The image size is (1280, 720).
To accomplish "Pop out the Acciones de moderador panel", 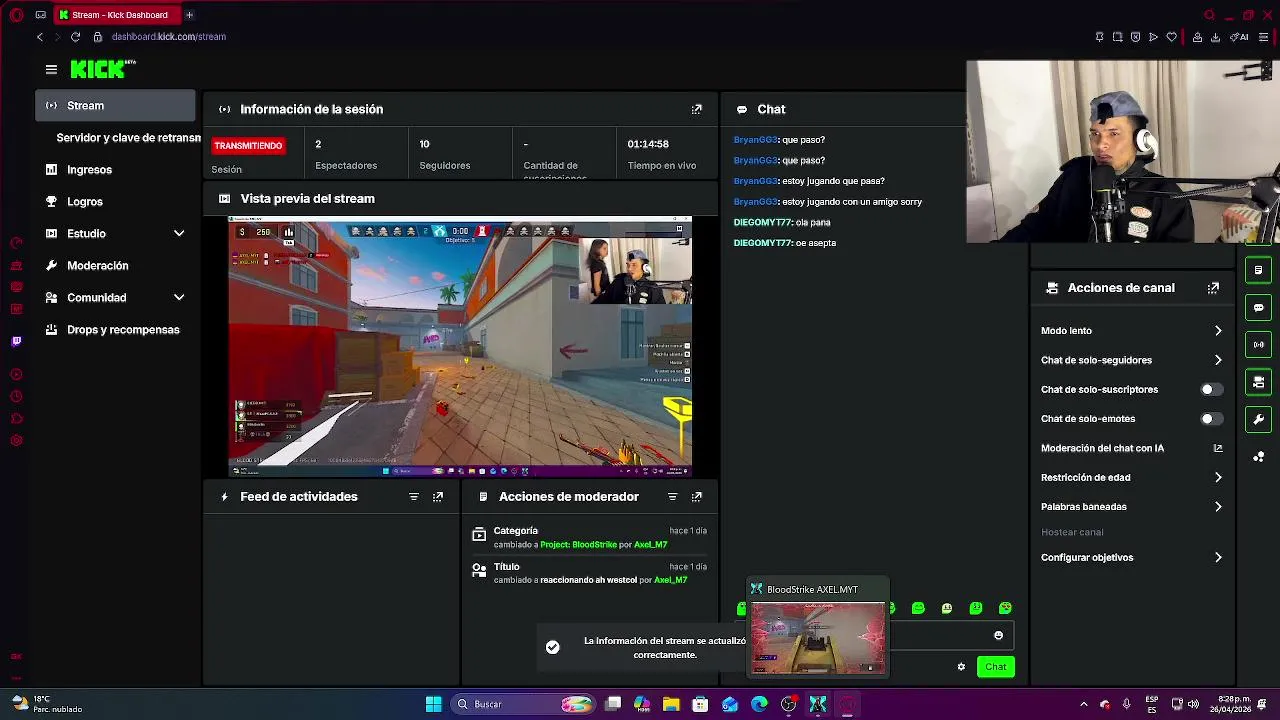I will [697, 497].
